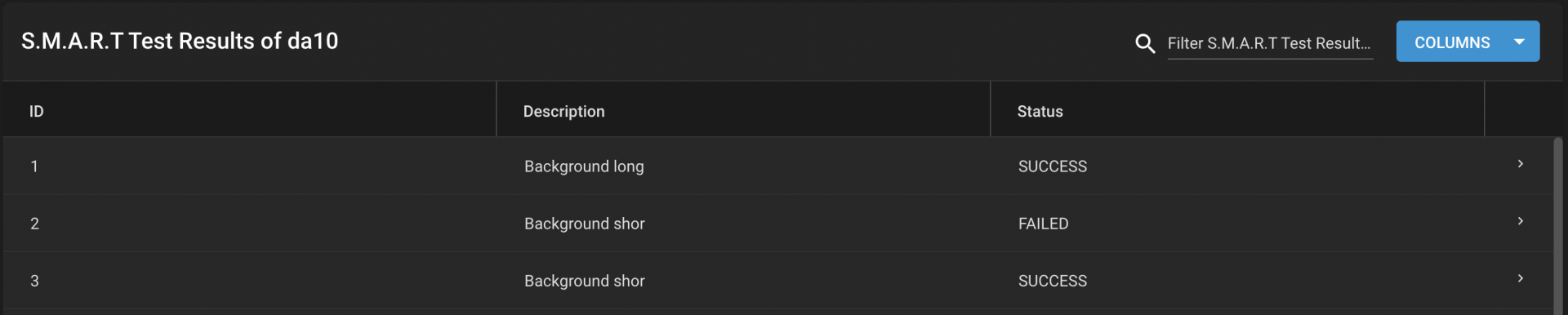Image resolution: width=1568 pixels, height=315 pixels.
Task: Expand row 1 chevron for Background long
Action: (1520, 164)
